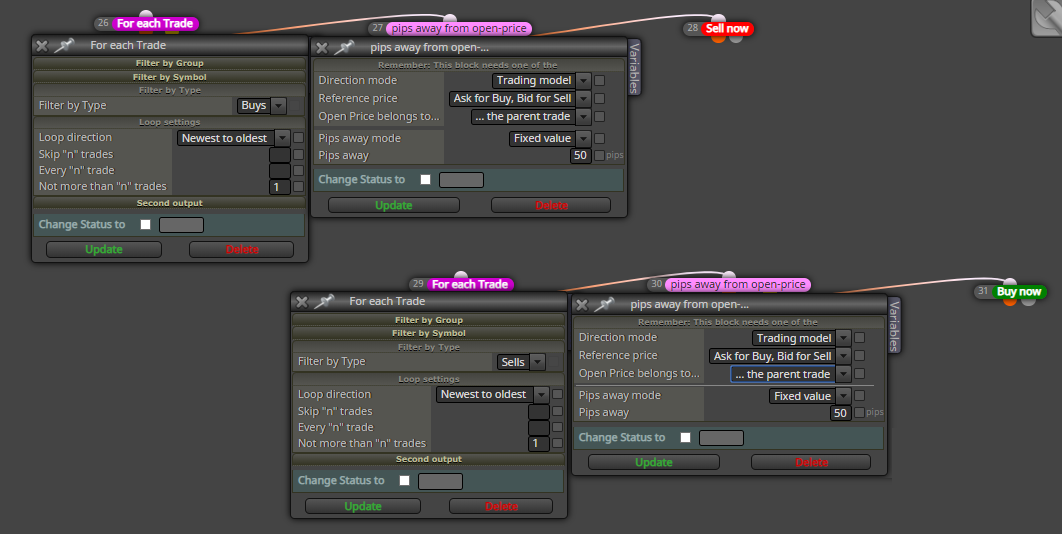Image resolution: width=1062 pixels, height=534 pixels.
Task: Open Variables side tab beside block 30 panel
Action: click(x=894, y=325)
